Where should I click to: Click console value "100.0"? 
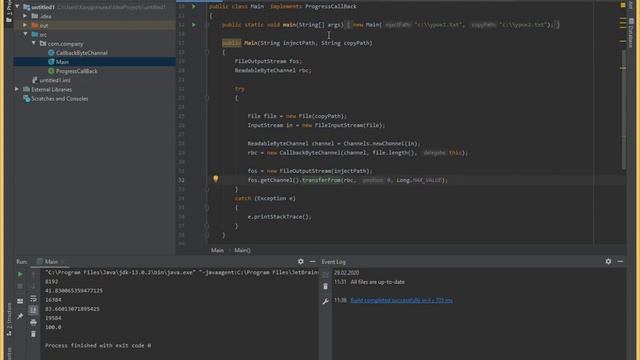pyautogui.click(x=53, y=327)
